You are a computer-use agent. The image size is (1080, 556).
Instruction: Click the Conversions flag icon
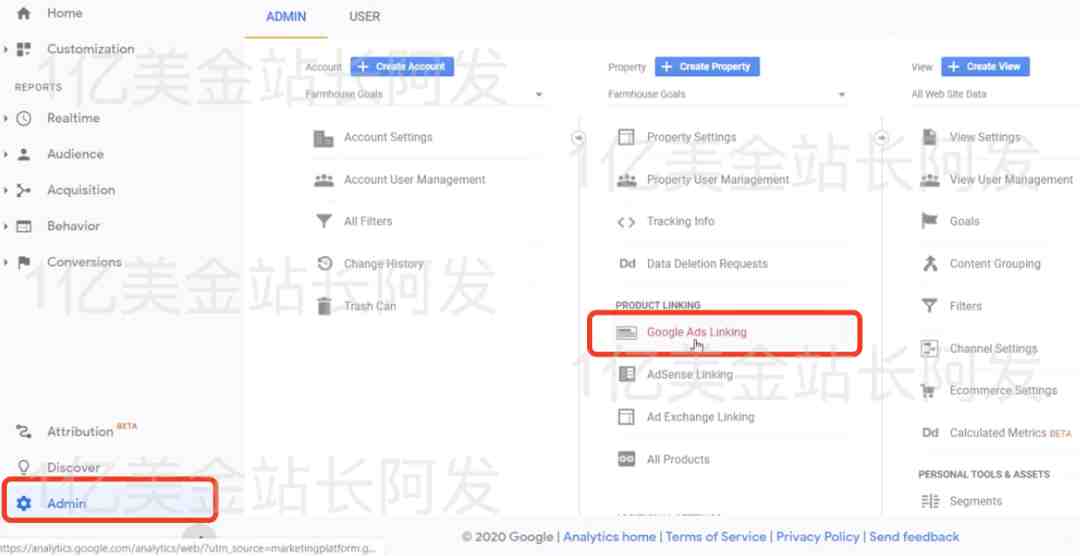23,262
